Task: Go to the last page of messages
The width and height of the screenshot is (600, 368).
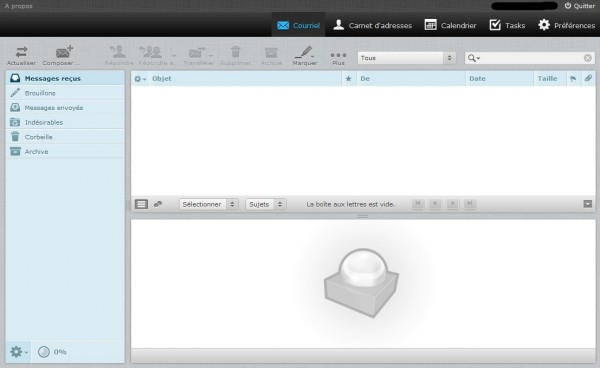Action: click(470, 204)
